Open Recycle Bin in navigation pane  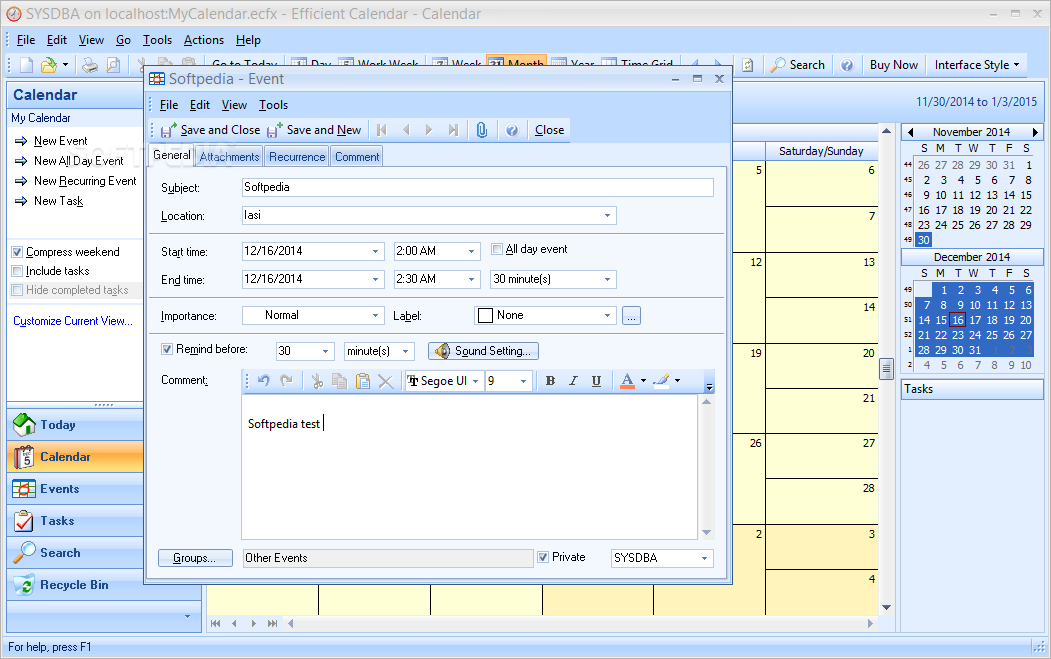pos(75,585)
